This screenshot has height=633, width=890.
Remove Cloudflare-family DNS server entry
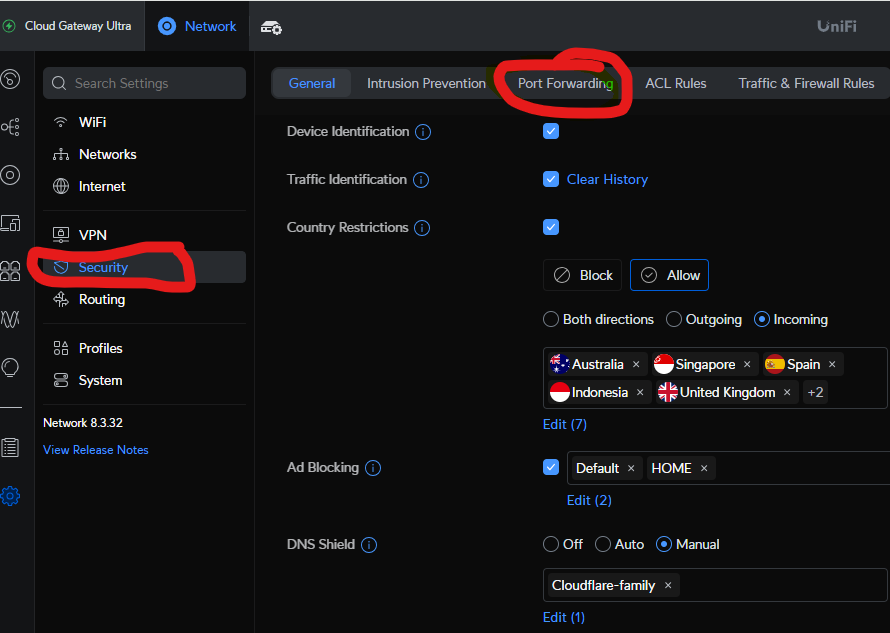(x=668, y=585)
